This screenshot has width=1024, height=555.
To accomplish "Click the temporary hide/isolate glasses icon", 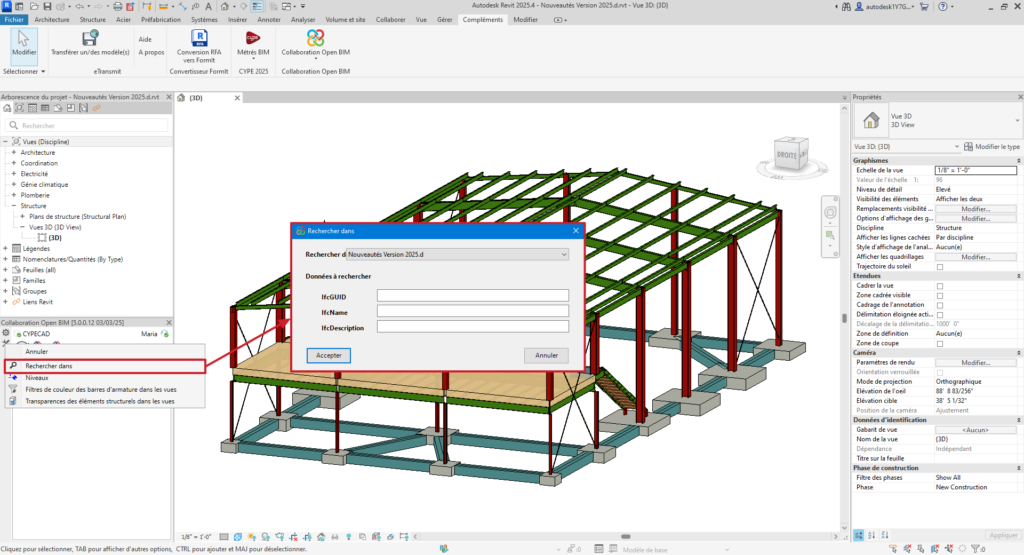I will tap(335, 537).
